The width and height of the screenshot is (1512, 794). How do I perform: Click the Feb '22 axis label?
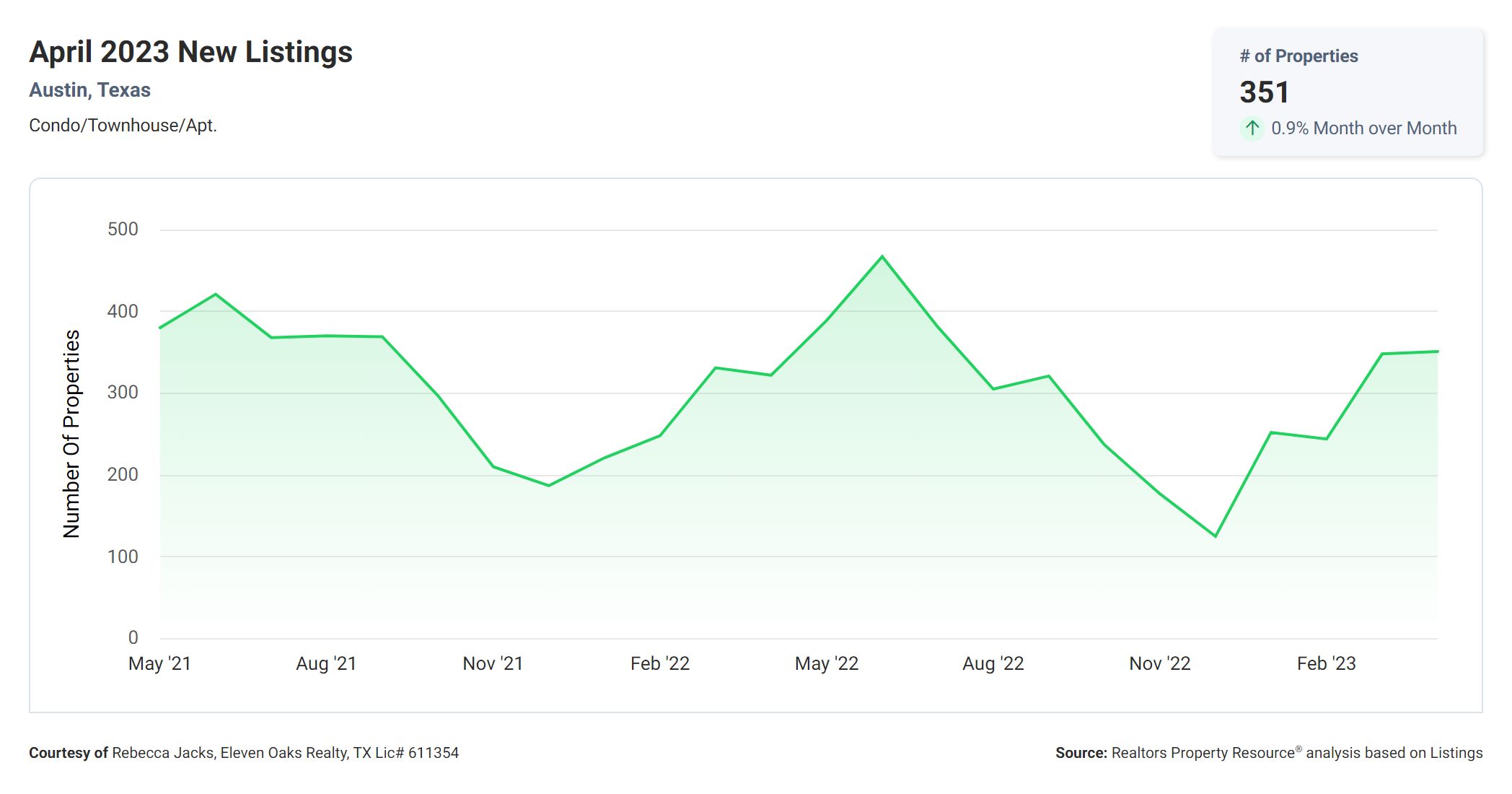[660, 663]
